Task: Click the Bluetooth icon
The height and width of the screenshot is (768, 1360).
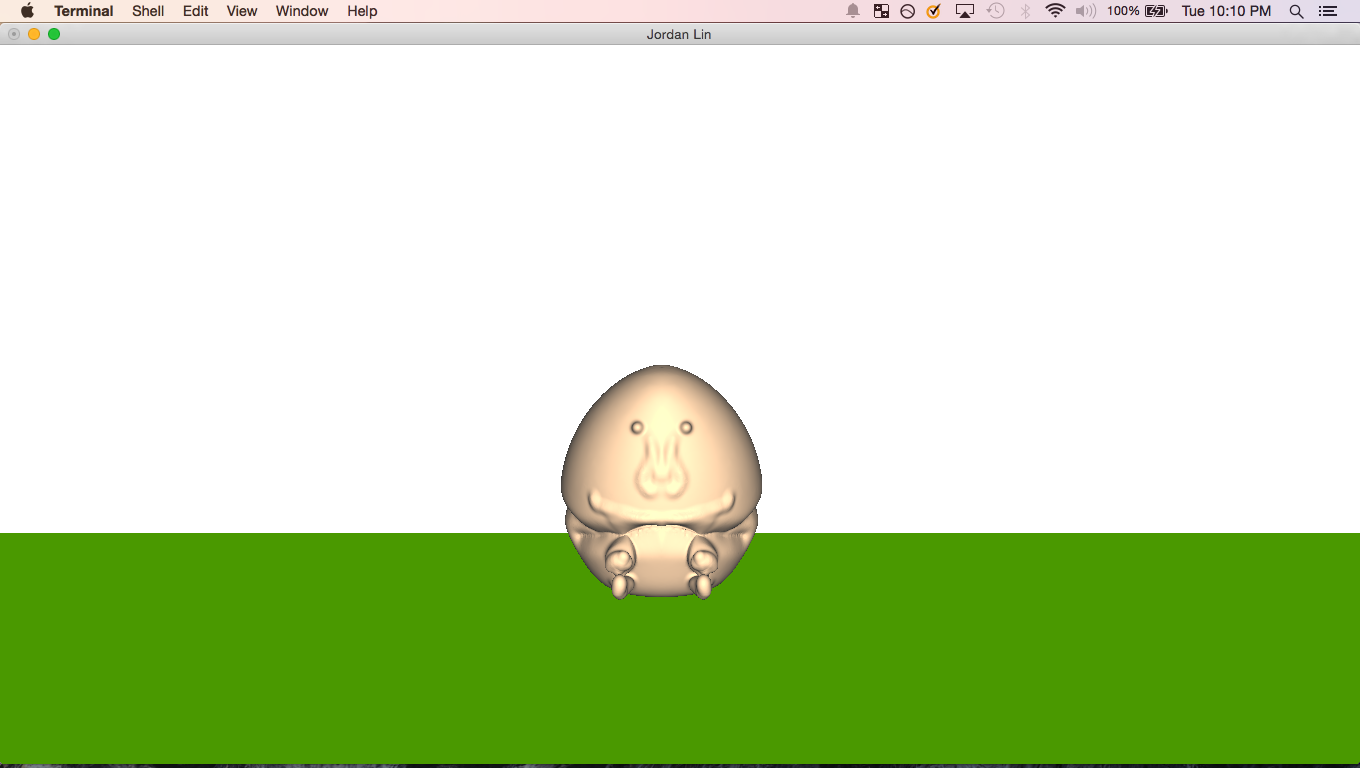Action: [1025, 11]
